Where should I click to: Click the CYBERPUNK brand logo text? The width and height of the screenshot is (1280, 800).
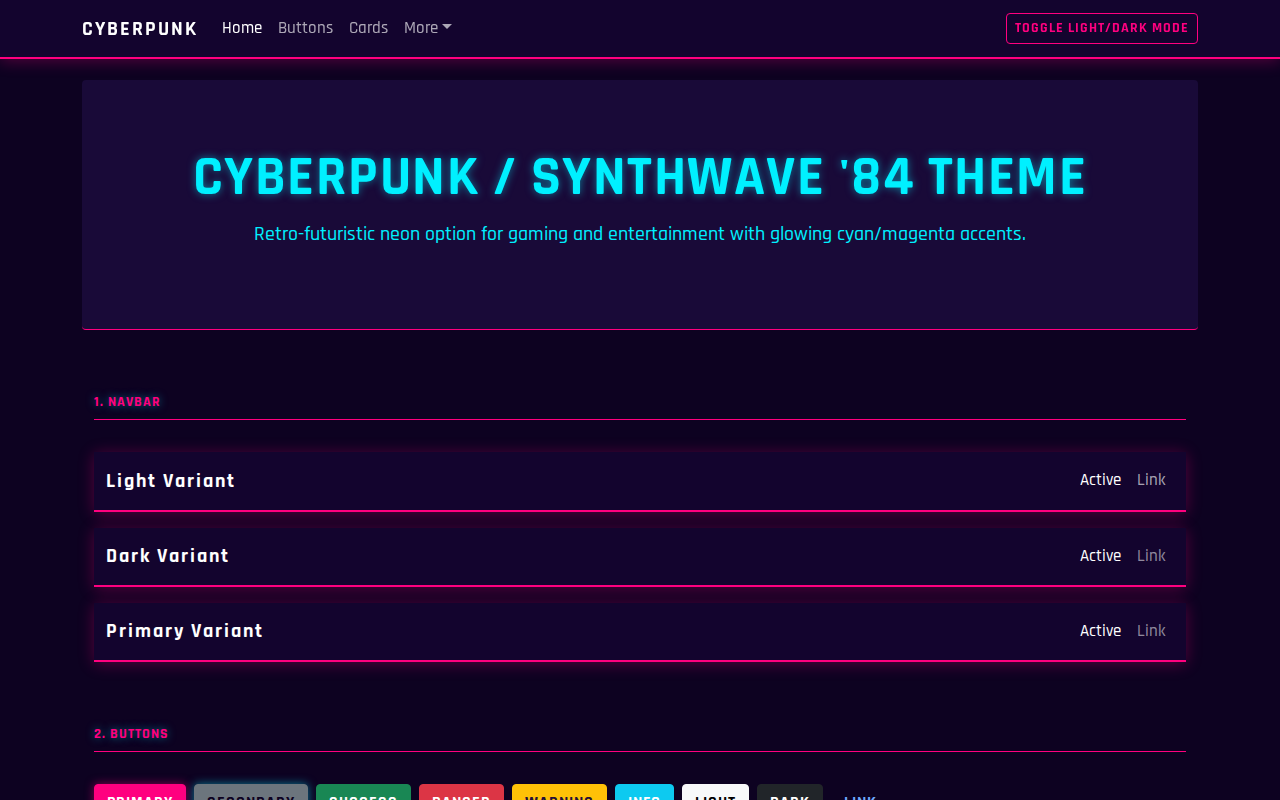[x=140, y=29]
